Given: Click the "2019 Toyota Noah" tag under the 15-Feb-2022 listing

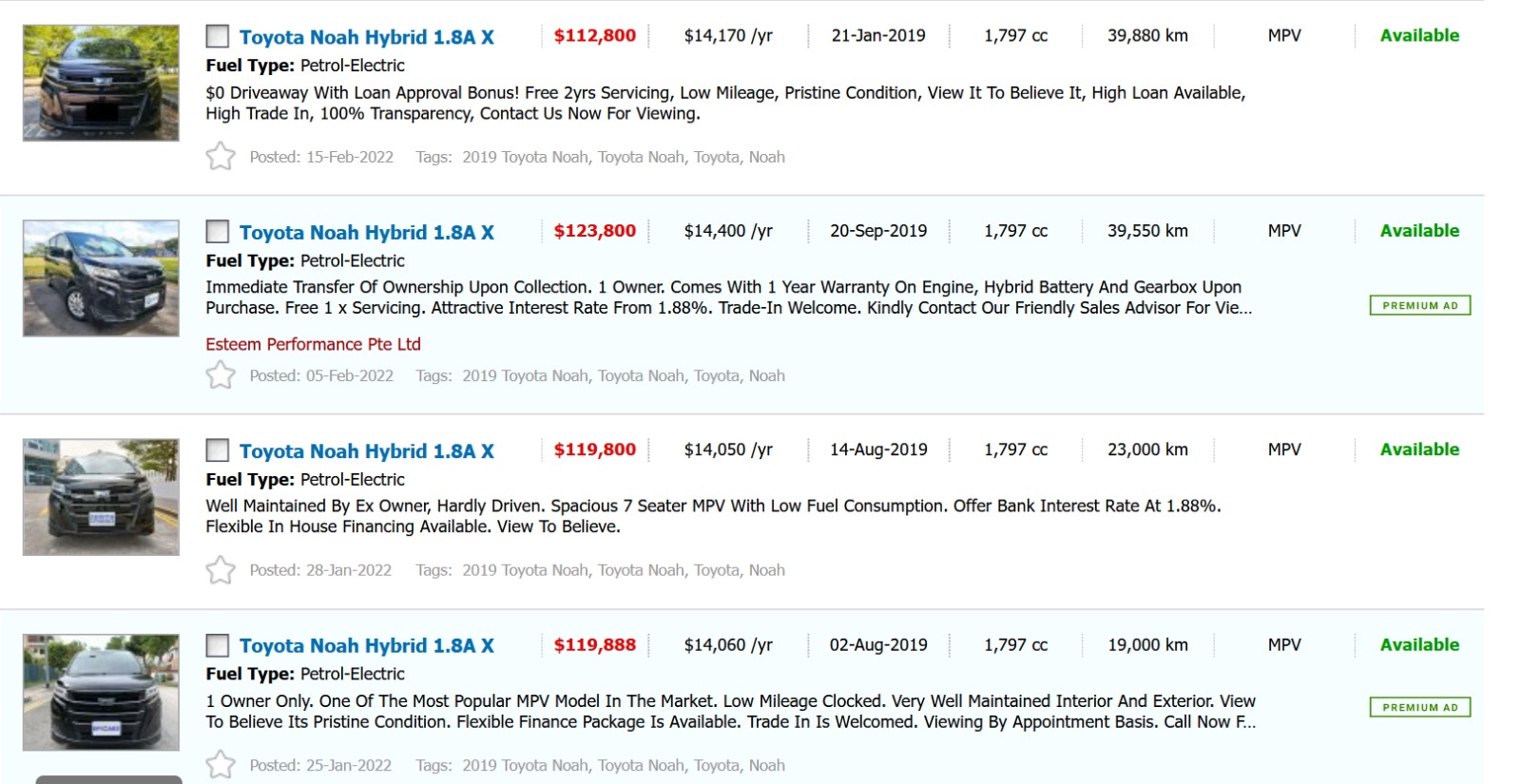Looking at the screenshot, I should (525, 157).
